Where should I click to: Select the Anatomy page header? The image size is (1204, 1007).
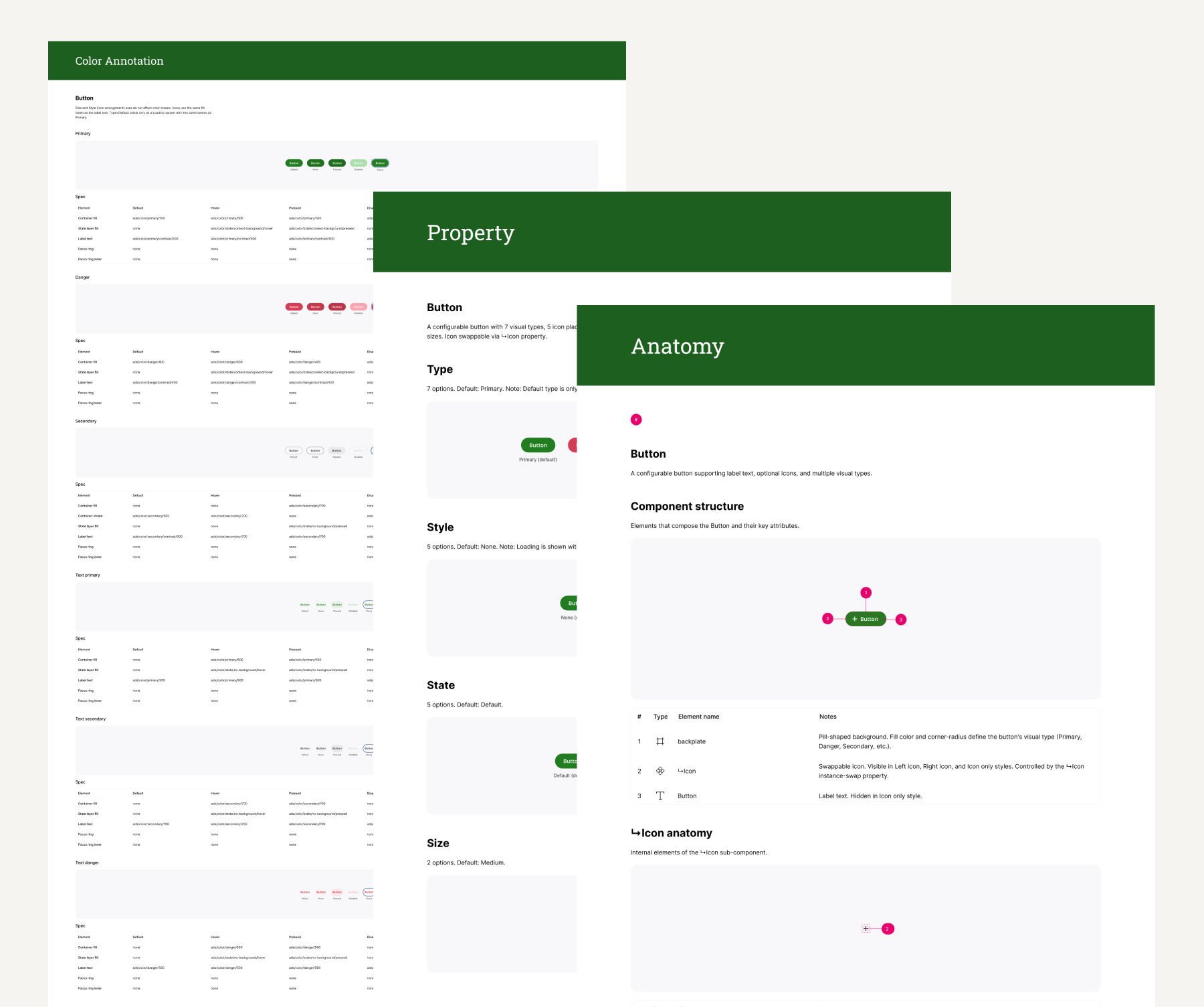[x=866, y=345]
